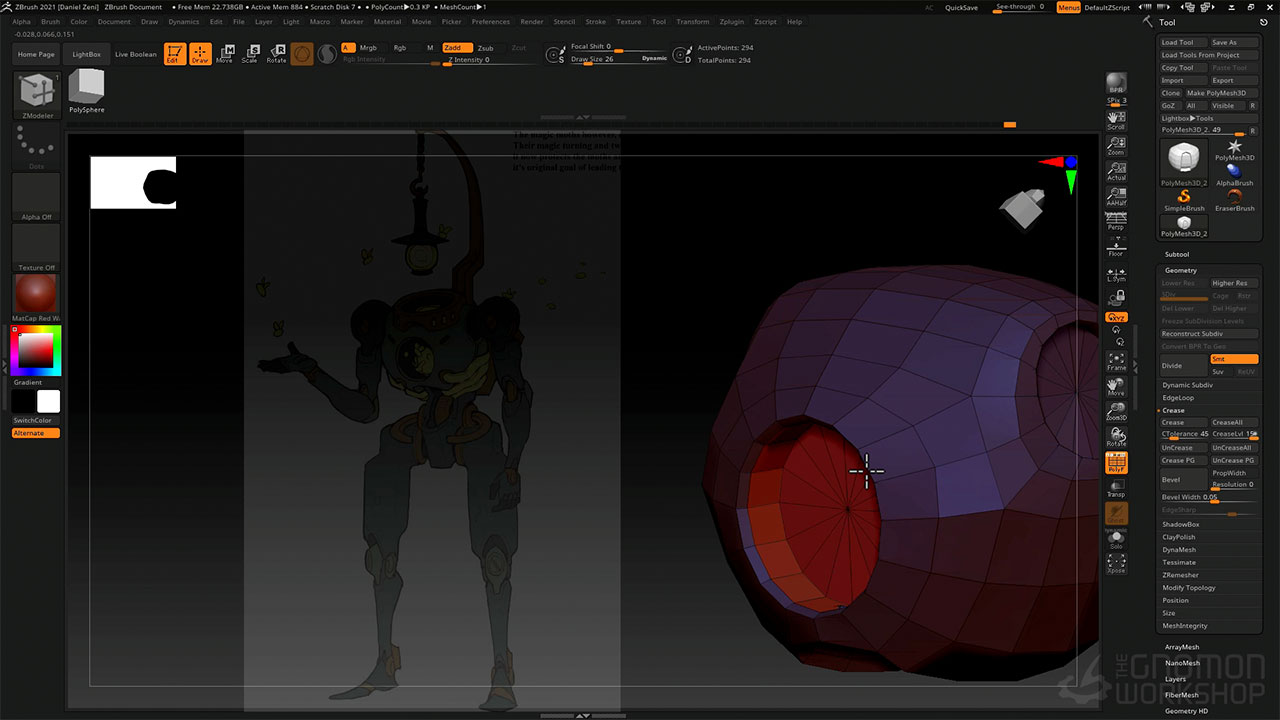Image resolution: width=1280 pixels, height=720 pixels.
Task: Expand the Subtool palette section
Action: click(1177, 254)
